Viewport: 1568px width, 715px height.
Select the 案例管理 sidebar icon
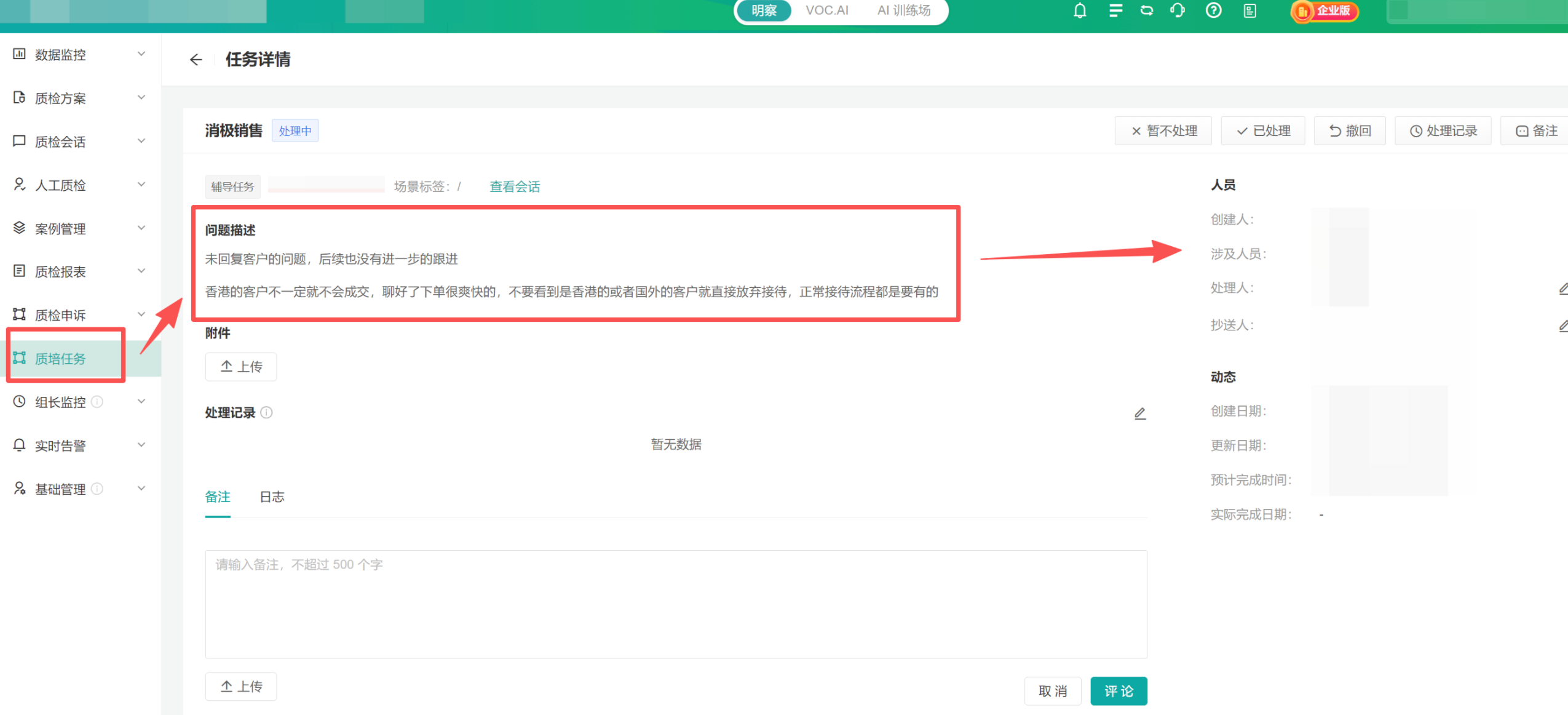tap(19, 228)
